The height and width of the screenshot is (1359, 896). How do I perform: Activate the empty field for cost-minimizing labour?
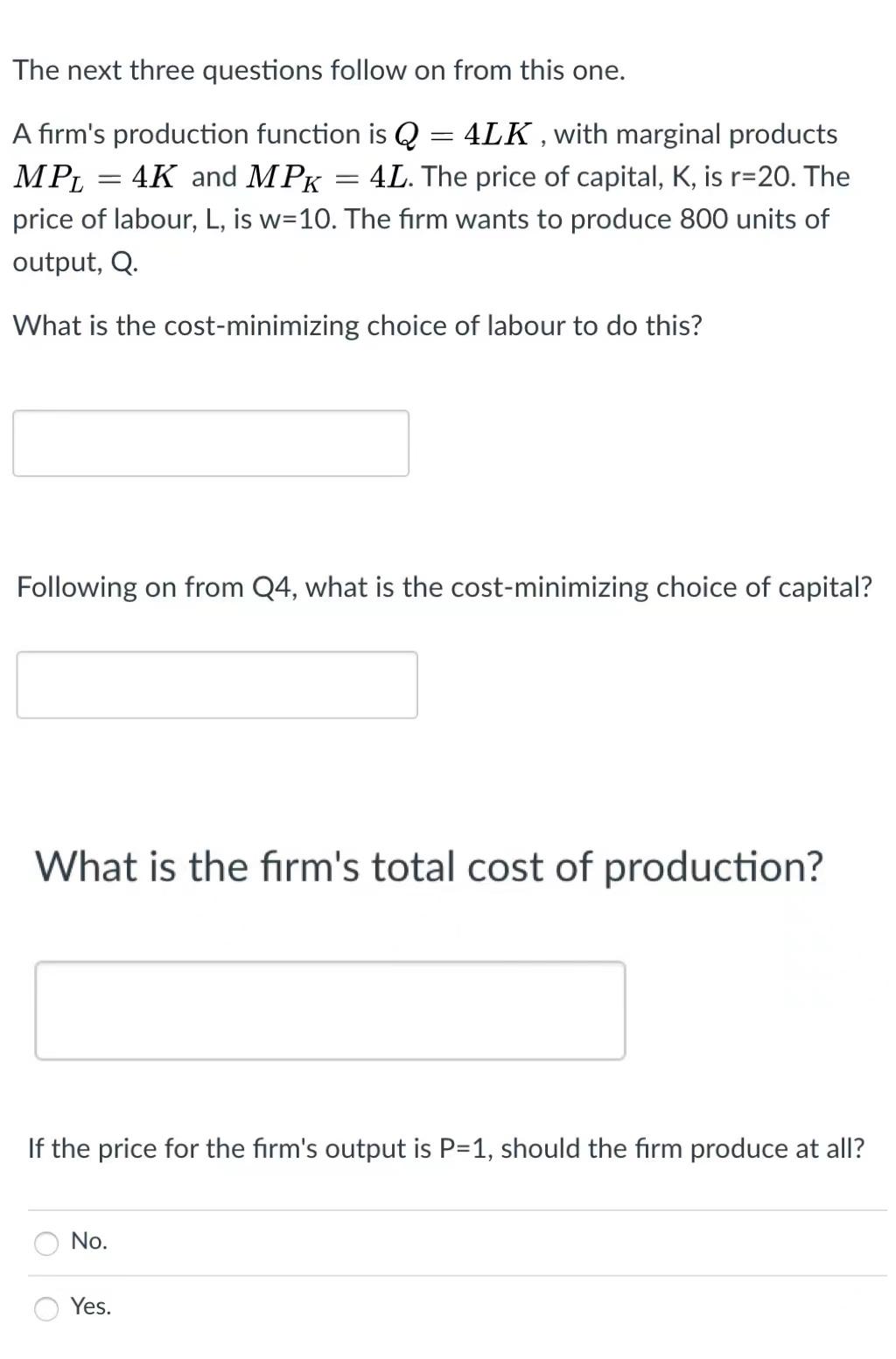pos(210,443)
